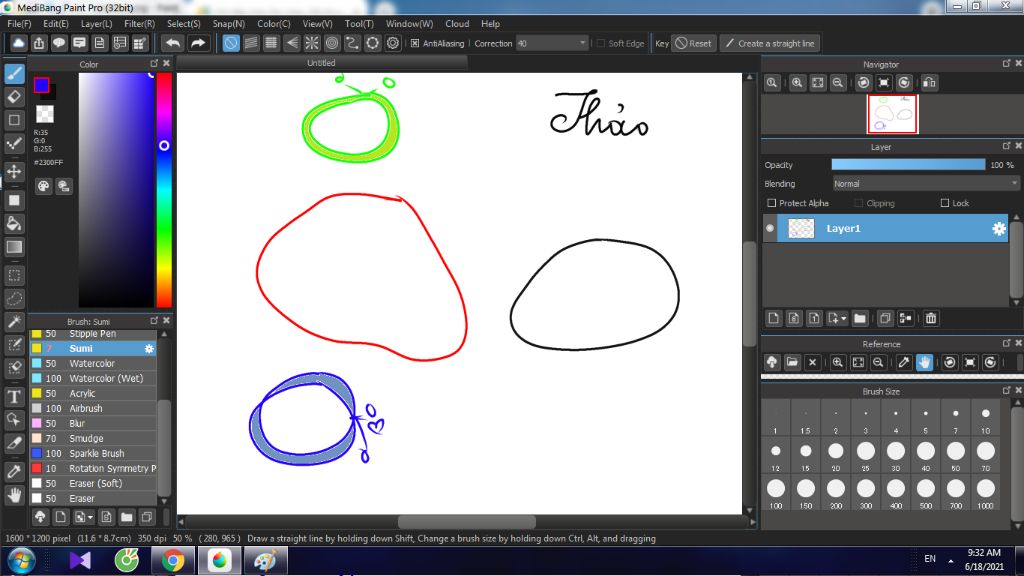The image size is (1024, 576).
Task: Select the Bucket fill tool
Action: tap(14, 224)
